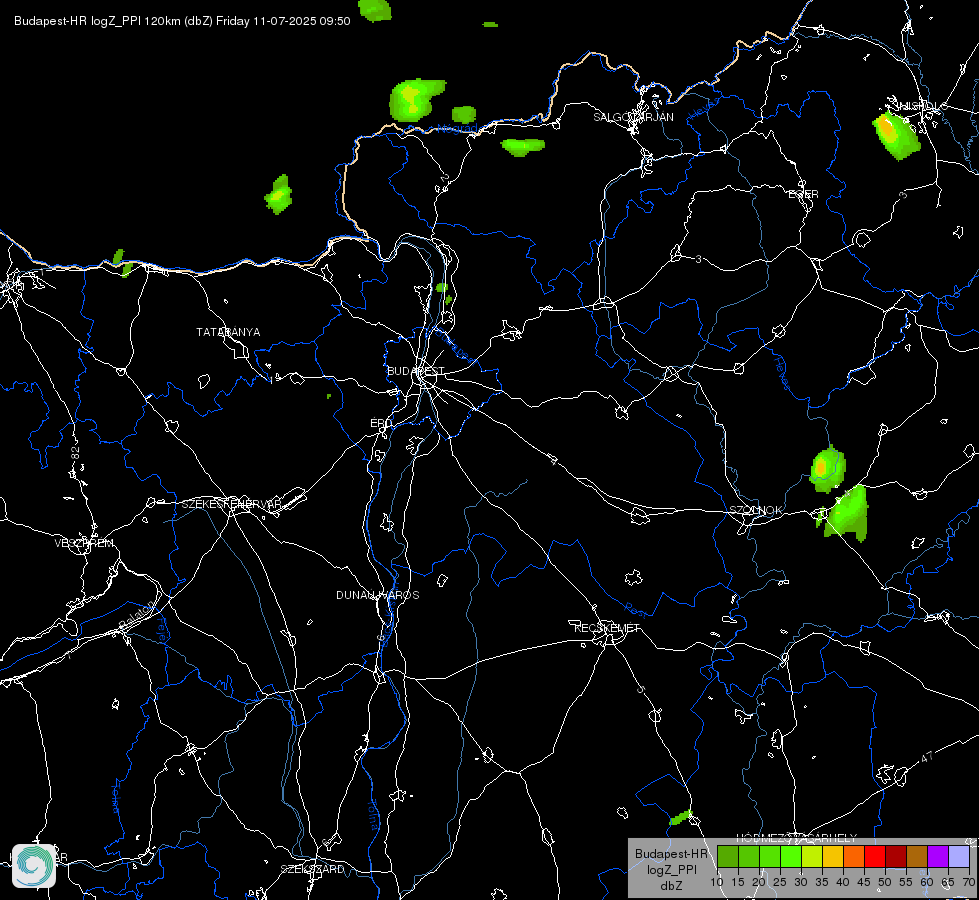Viewport: 979px width, 900px height.
Task: Select the SZEKESFEHERVAR city label
Action: click(232, 504)
